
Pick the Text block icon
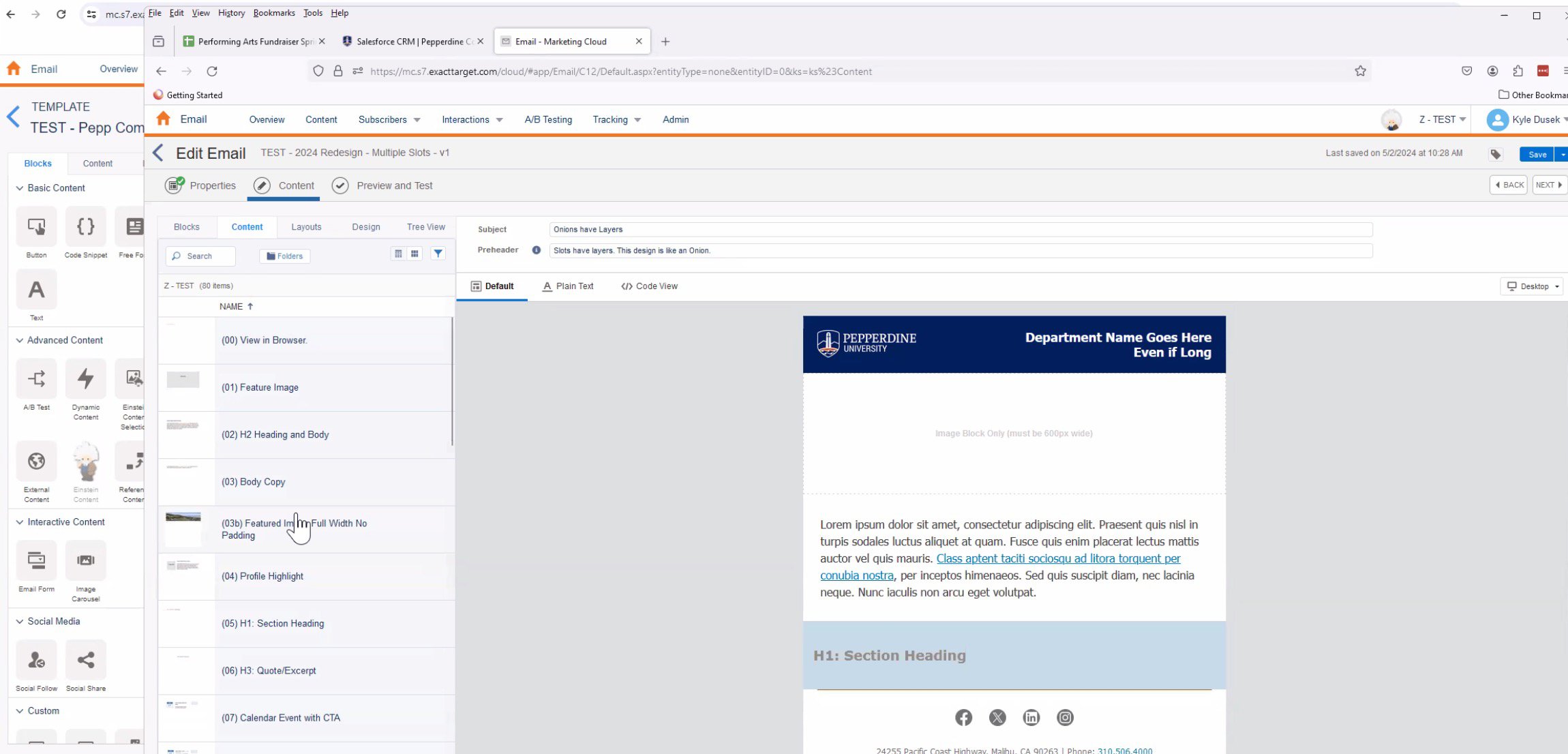point(36,290)
